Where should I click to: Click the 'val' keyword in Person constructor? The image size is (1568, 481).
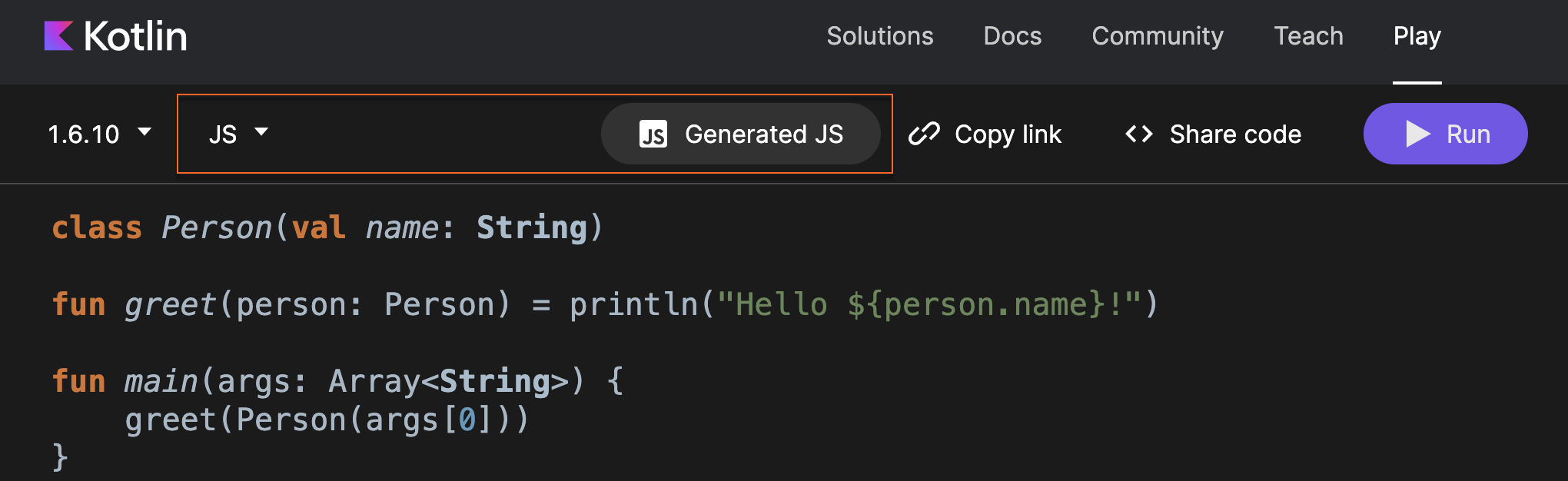[318, 227]
